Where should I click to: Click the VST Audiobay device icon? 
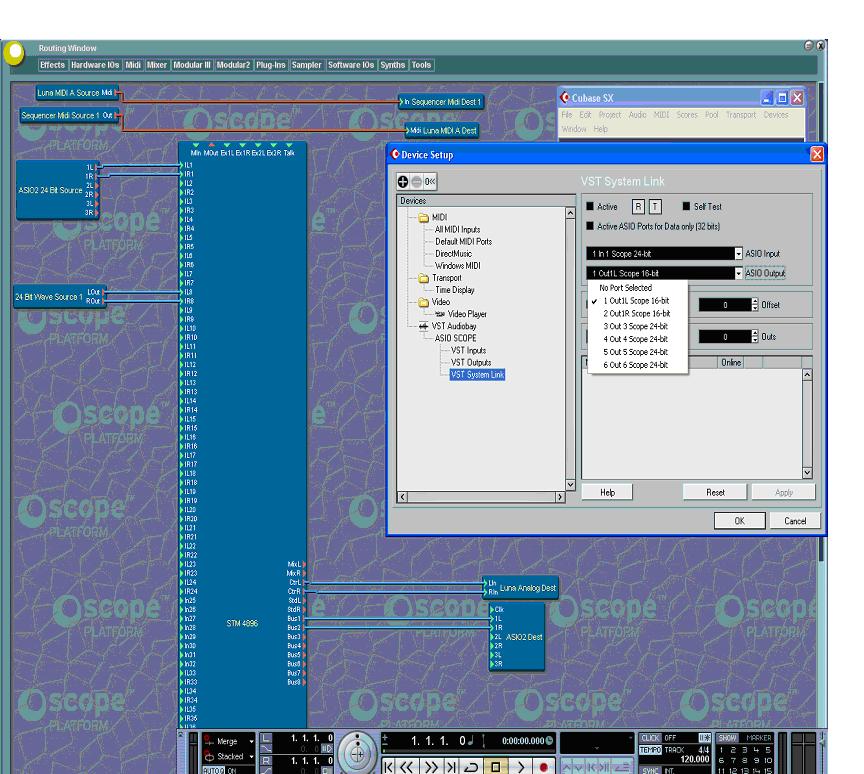[x=423, y=326]
